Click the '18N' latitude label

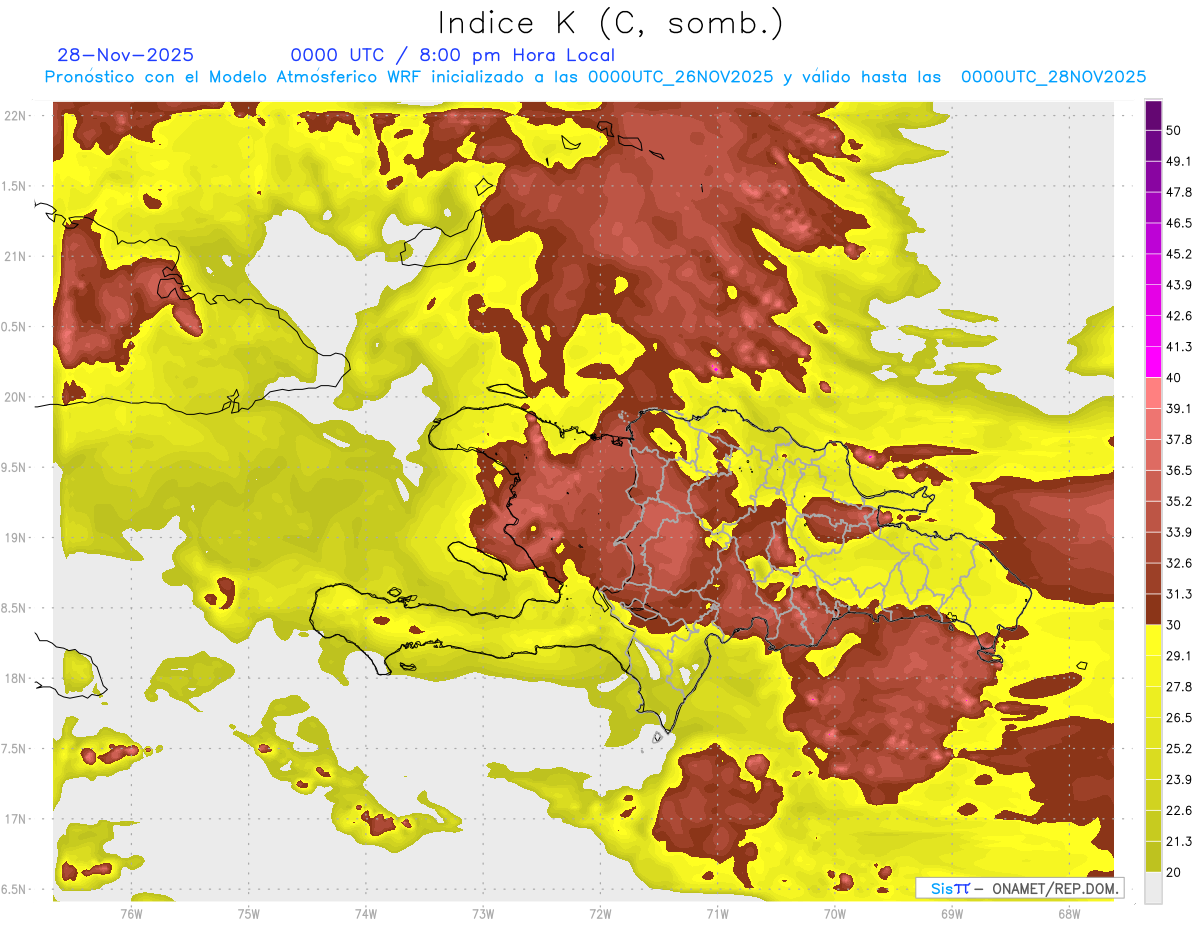click(x=16, y=679)
